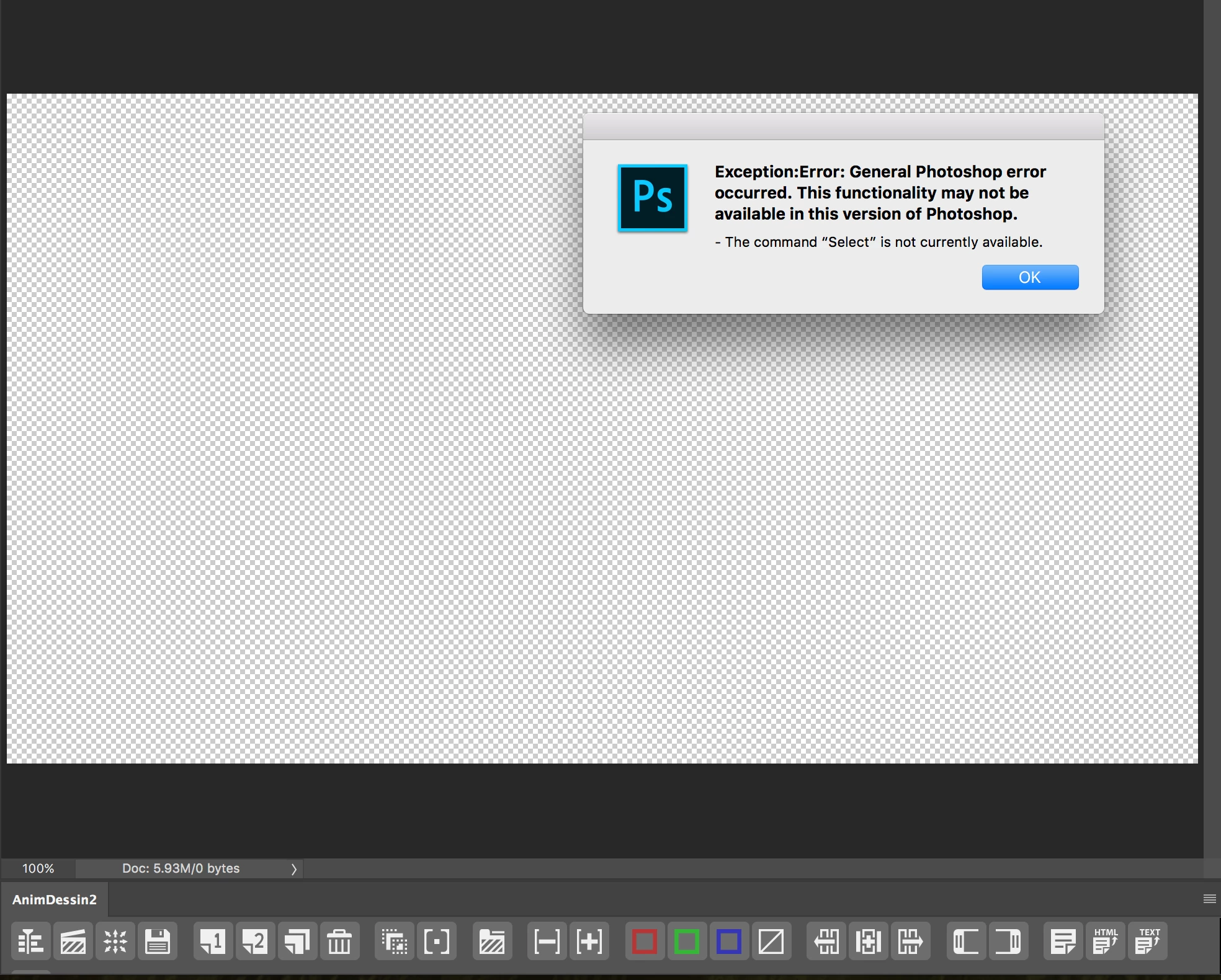Click the green square color label
Image resolution: width=1221 pixels, height=980 pixels.
(x=687, y=942)
